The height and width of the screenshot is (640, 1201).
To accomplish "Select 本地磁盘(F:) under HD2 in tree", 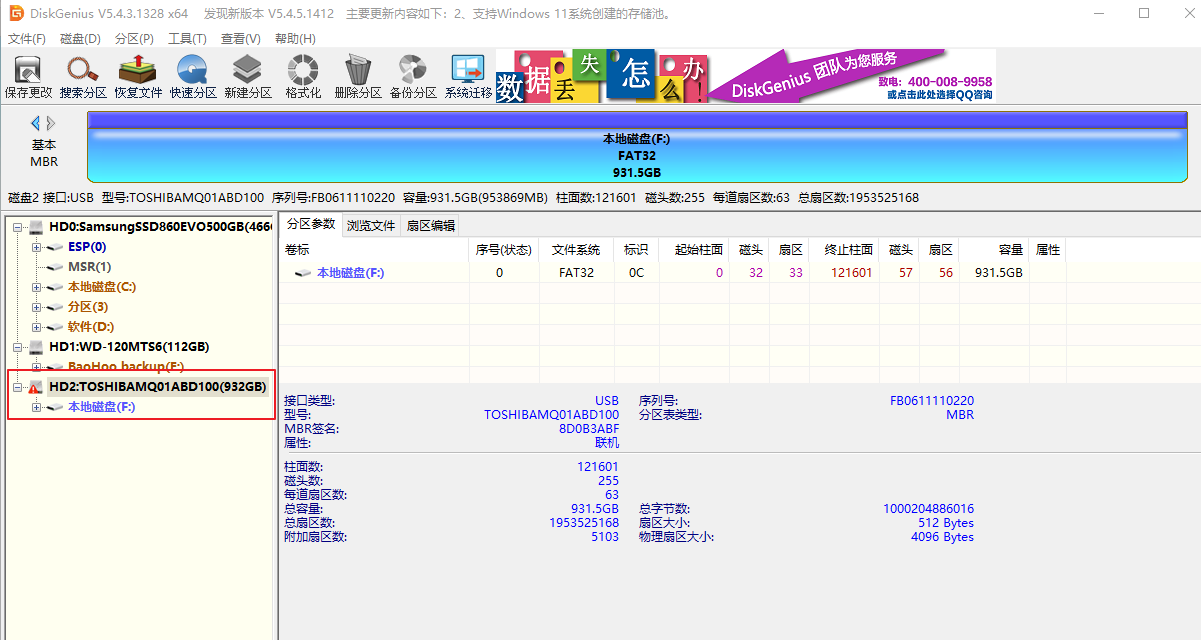I will point(101,407).
